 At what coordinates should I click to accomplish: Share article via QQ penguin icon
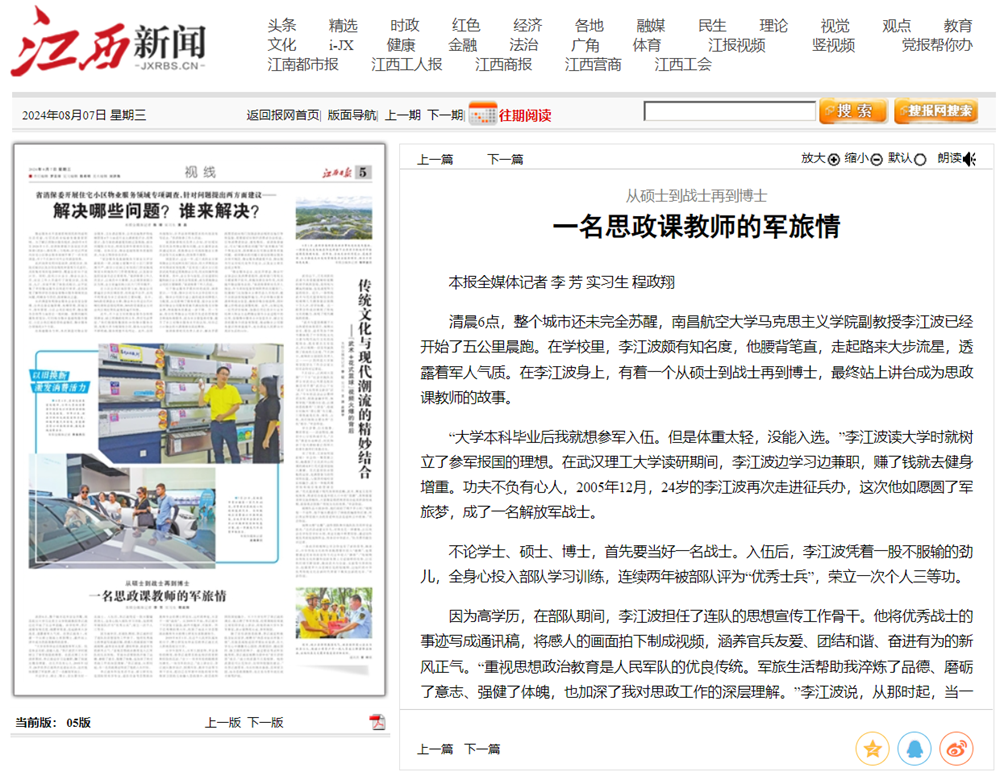(914, 748)
